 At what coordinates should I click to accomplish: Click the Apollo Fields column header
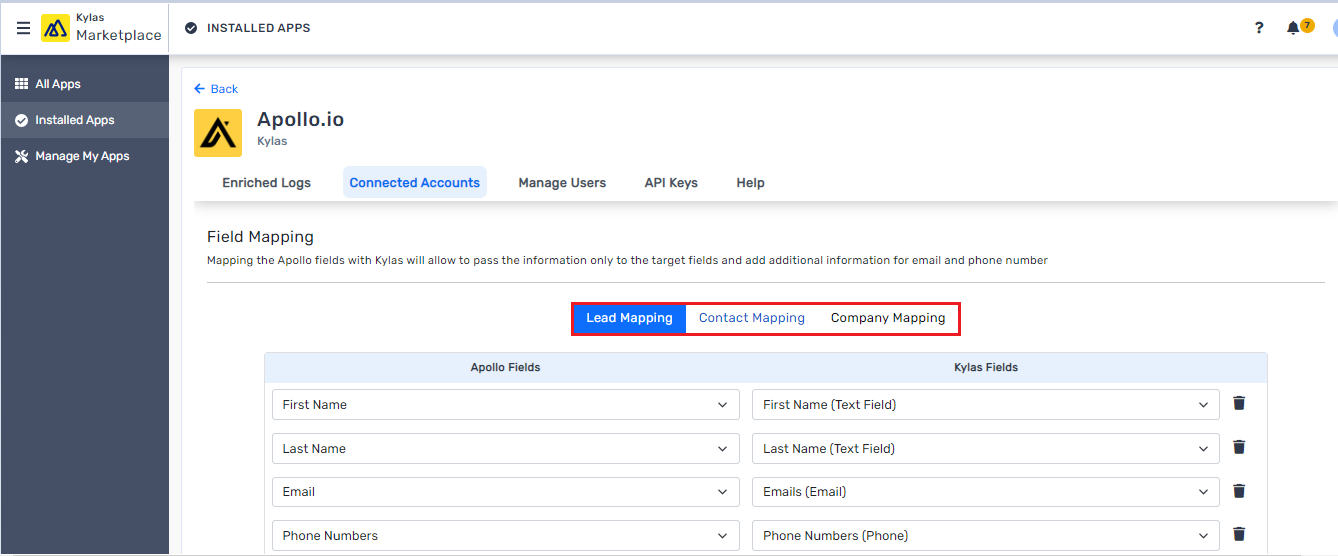[505, 367]
